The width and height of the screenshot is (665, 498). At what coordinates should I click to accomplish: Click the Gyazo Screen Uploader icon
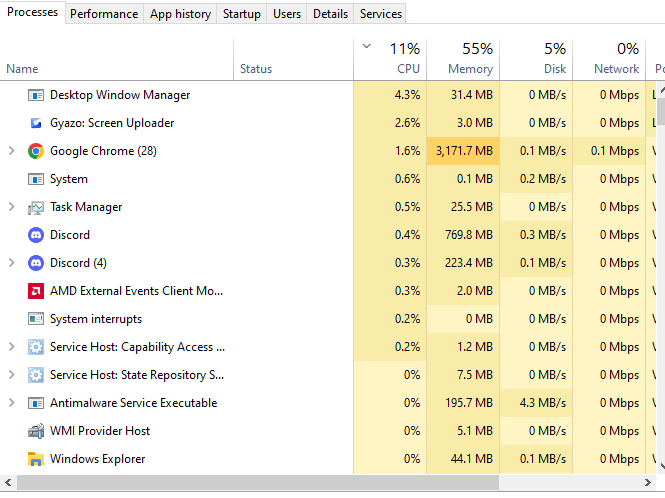click(36, 123)
